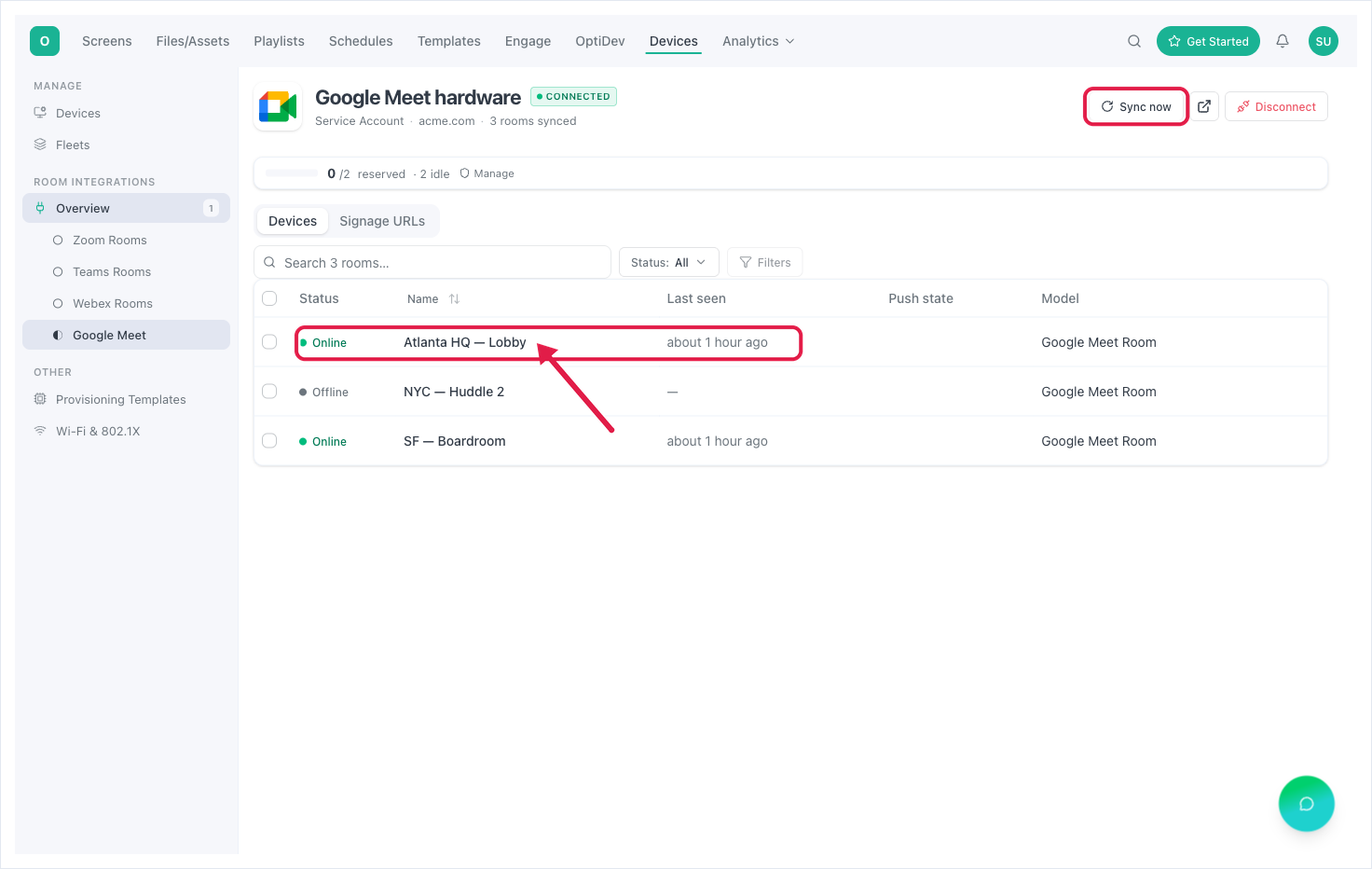Viewport: 1372px width, 869px height.
Task: Open integration in external link icon
Action: click(x=1204, y=106)
